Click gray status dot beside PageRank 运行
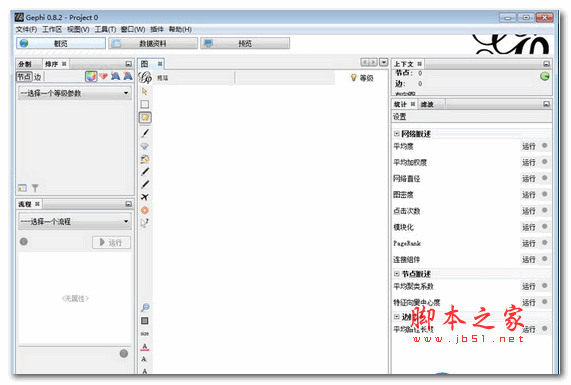Viewport: 571px width, 385px height. pyautogui.click(x=544, y=243)
